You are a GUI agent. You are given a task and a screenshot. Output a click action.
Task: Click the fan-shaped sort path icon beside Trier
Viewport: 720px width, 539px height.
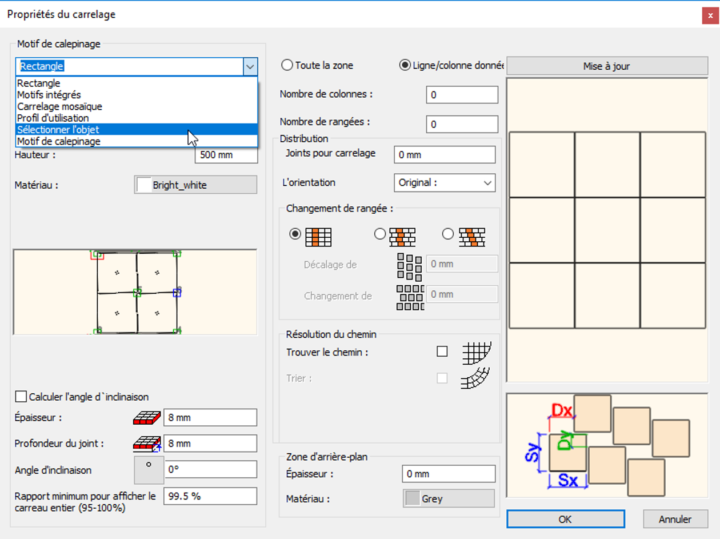(475, 378)
